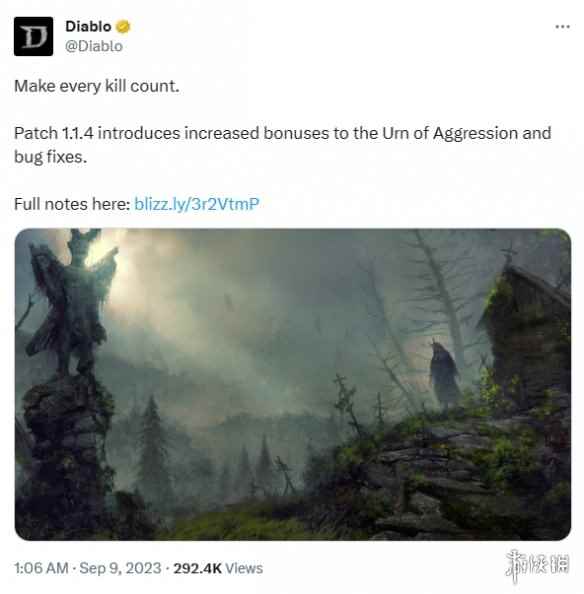The image size is (584, 594).
Task: Click the @Diablo handle
Action: [94, 46]
